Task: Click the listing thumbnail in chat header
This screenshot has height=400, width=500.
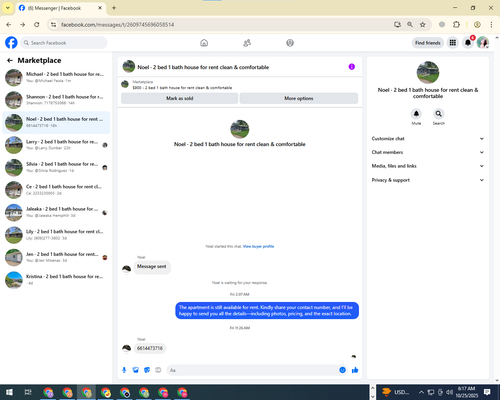Action: (x=129, y=67)
